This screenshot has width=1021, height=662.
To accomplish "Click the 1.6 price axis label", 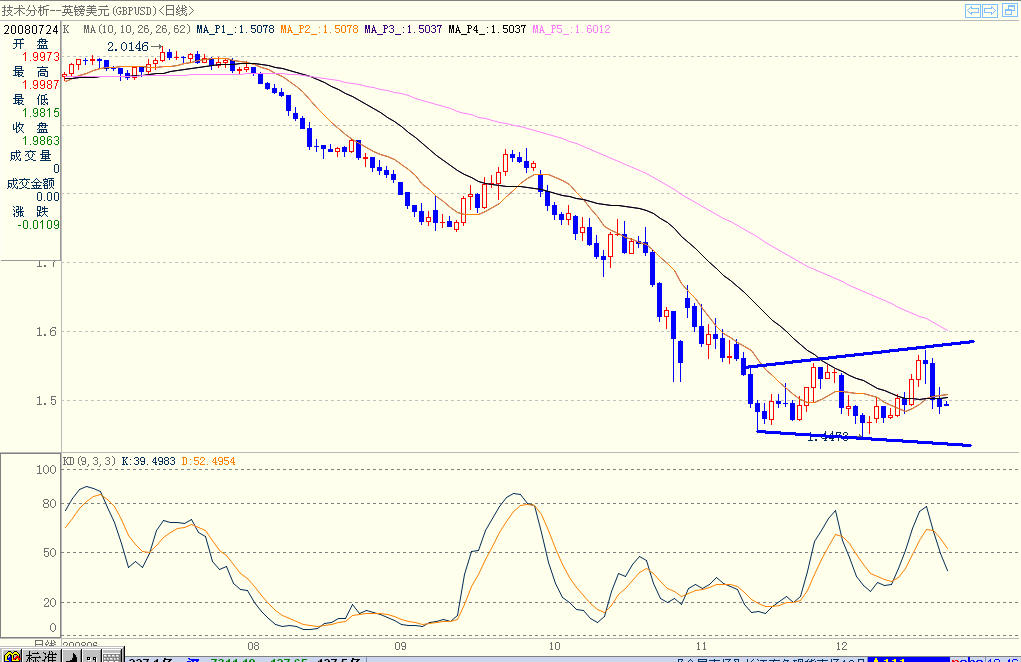I will 46,331.
